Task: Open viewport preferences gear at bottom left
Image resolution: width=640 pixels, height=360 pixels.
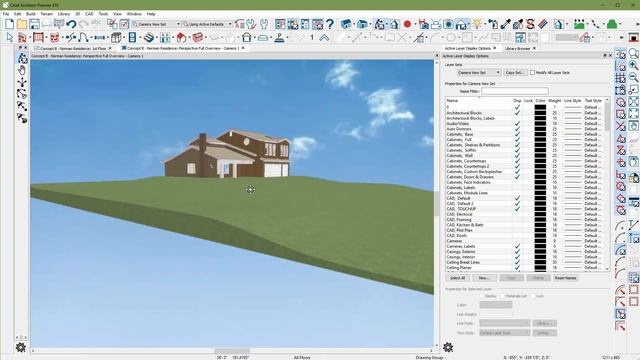Action: (x=21, y=347)
